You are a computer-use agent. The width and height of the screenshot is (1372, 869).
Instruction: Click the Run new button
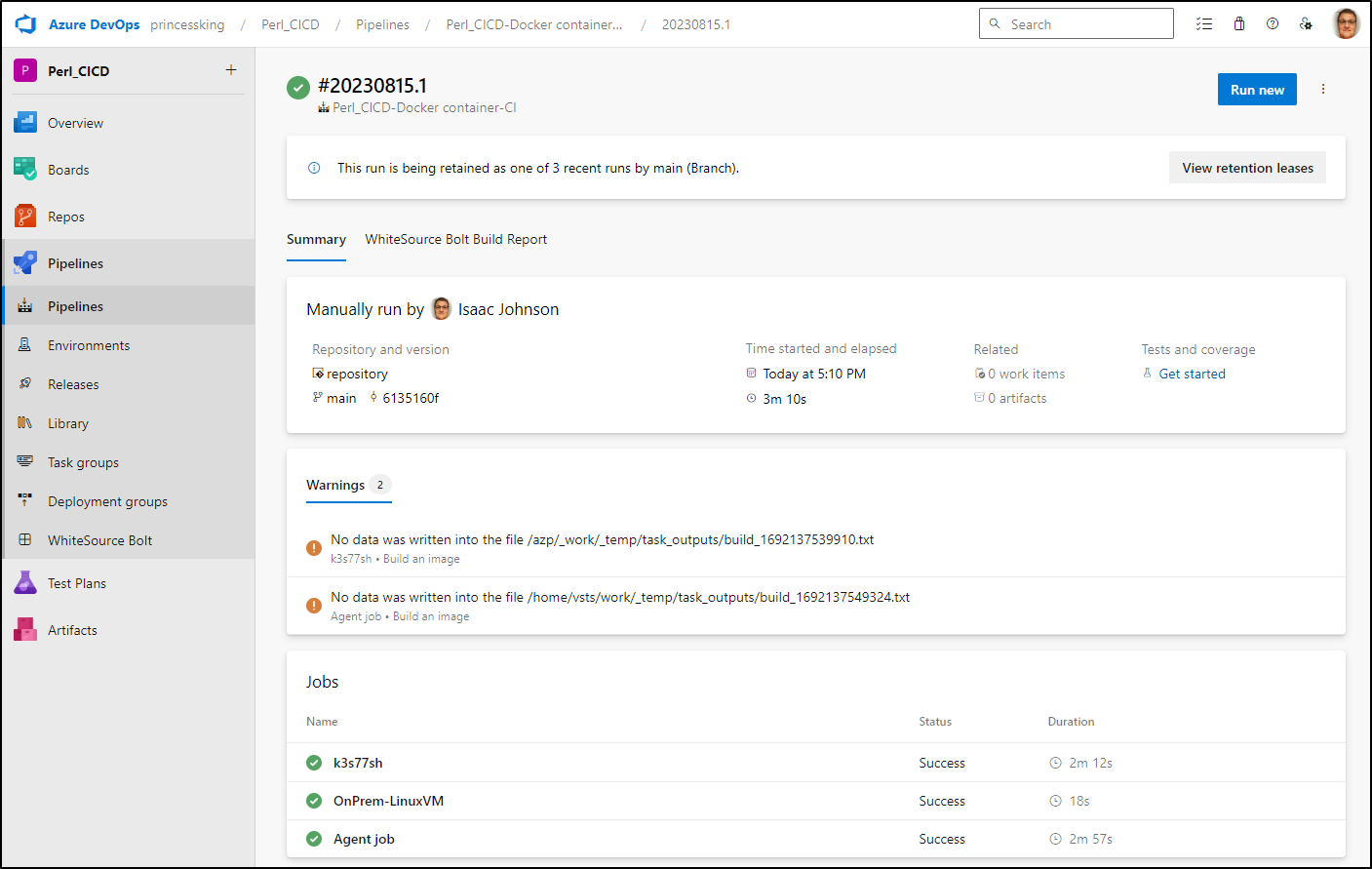1257,90
